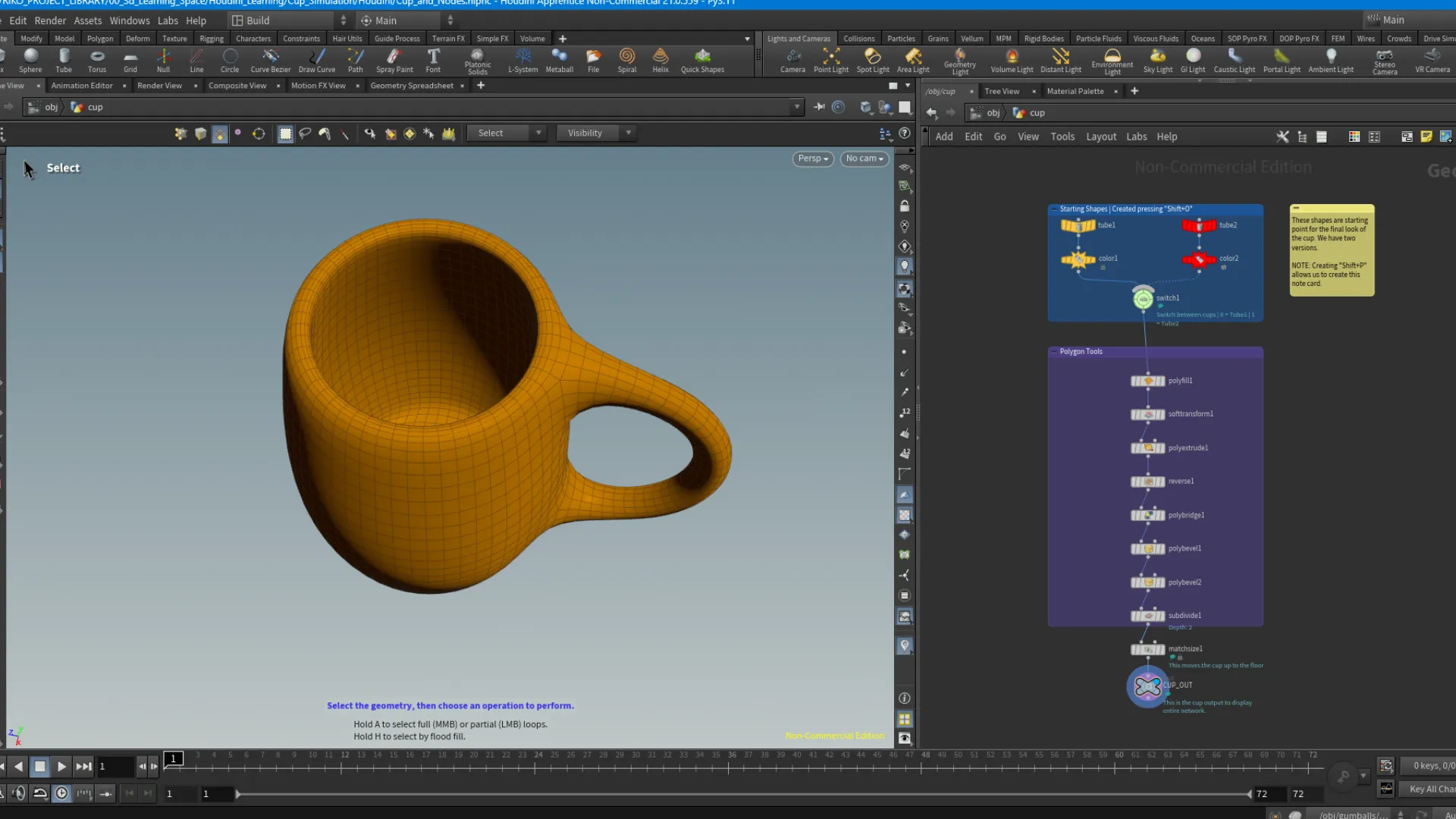Open the Persp view dropdown
This screenshot has height=819, width=1456.
click(812, 158)
